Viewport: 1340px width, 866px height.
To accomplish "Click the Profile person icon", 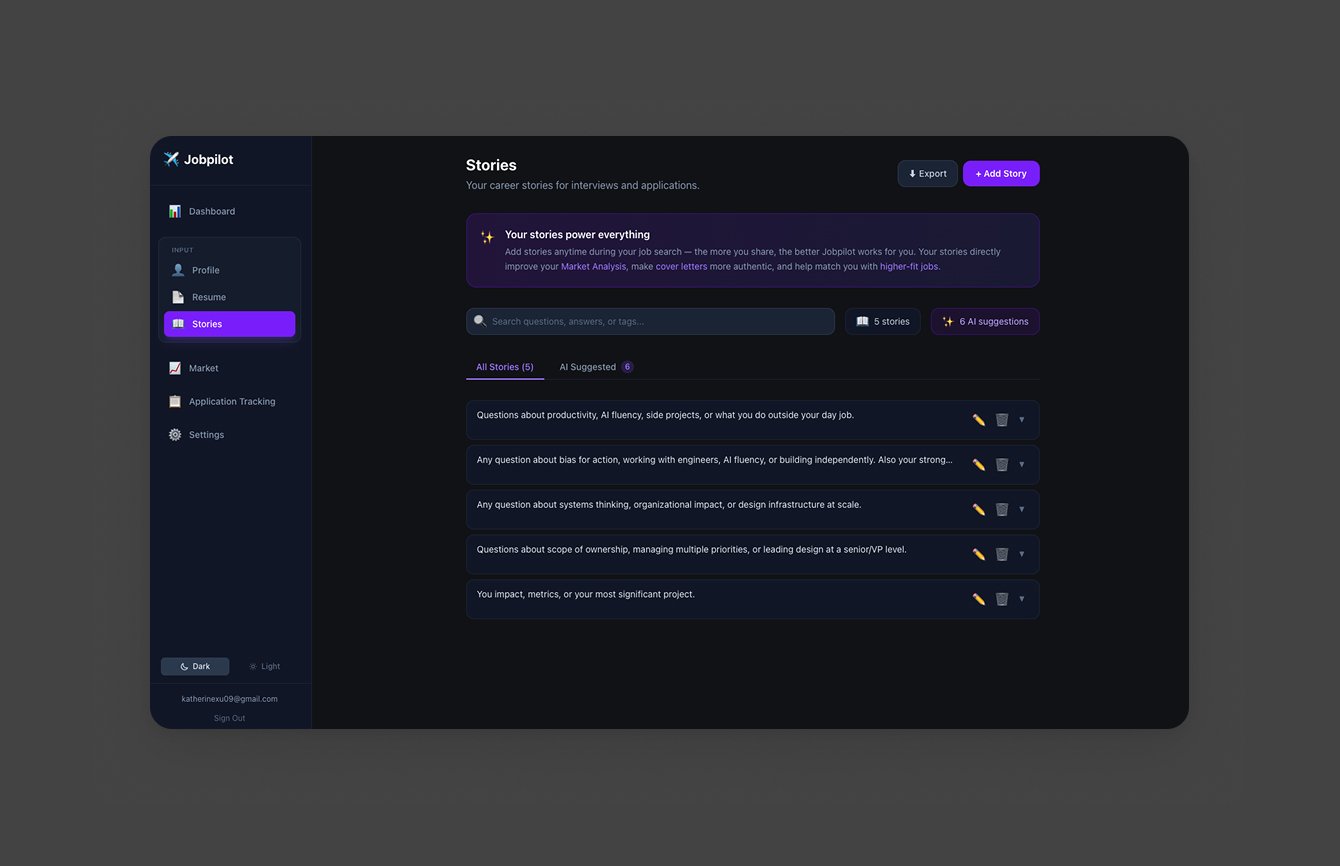I will click(178, 270).
